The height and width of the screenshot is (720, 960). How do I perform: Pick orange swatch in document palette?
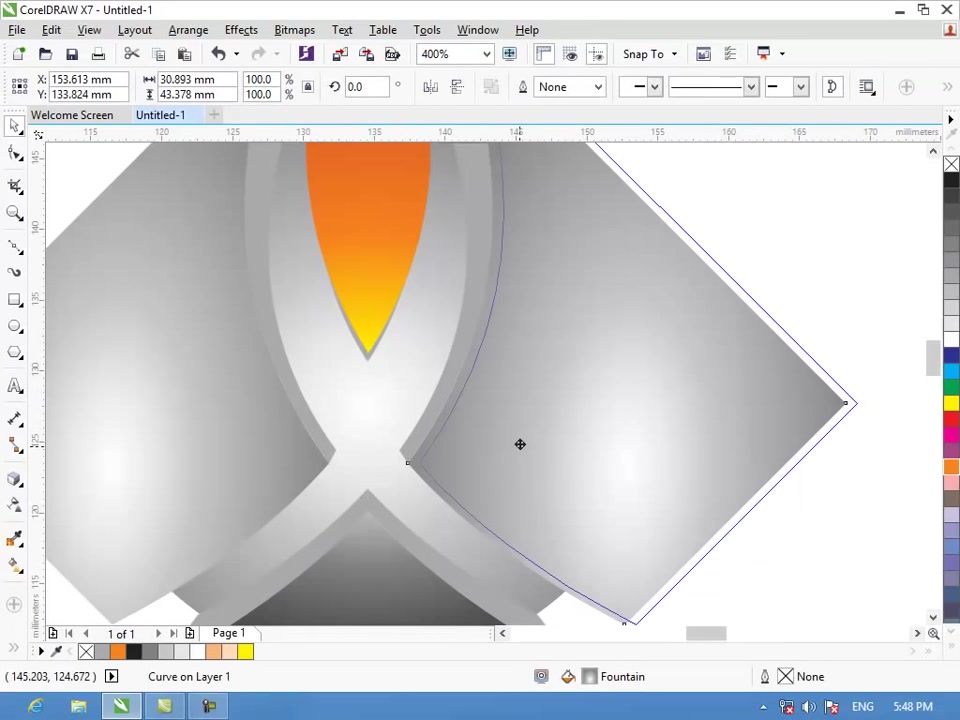point(118,651)
